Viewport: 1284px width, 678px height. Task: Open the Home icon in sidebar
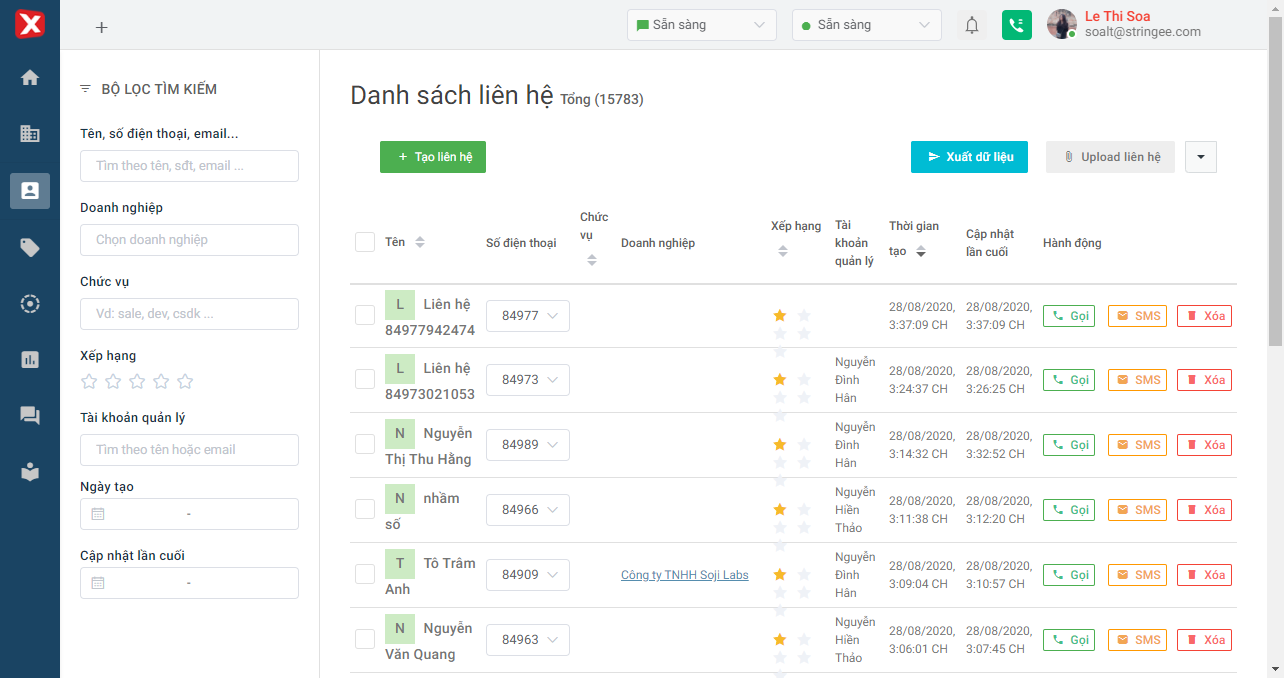point(30,77)
